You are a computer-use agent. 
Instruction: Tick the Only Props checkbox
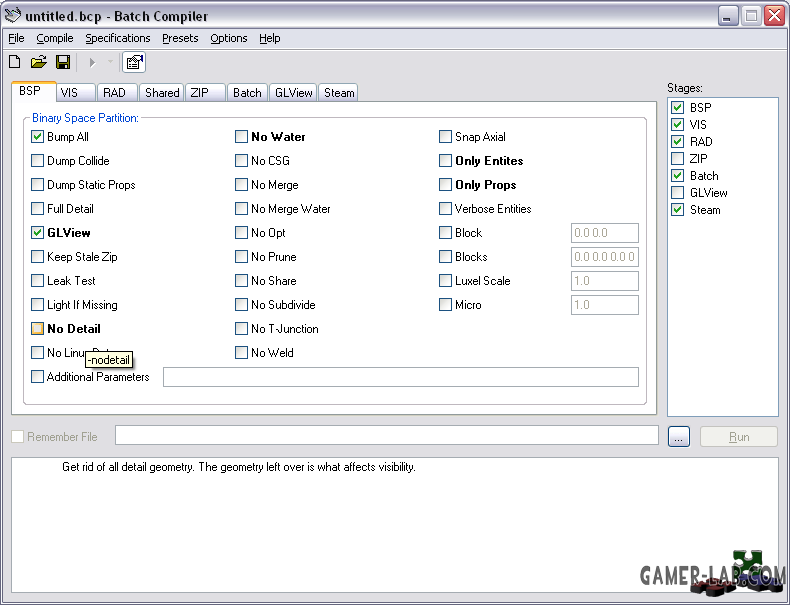[x=445, y=185]
